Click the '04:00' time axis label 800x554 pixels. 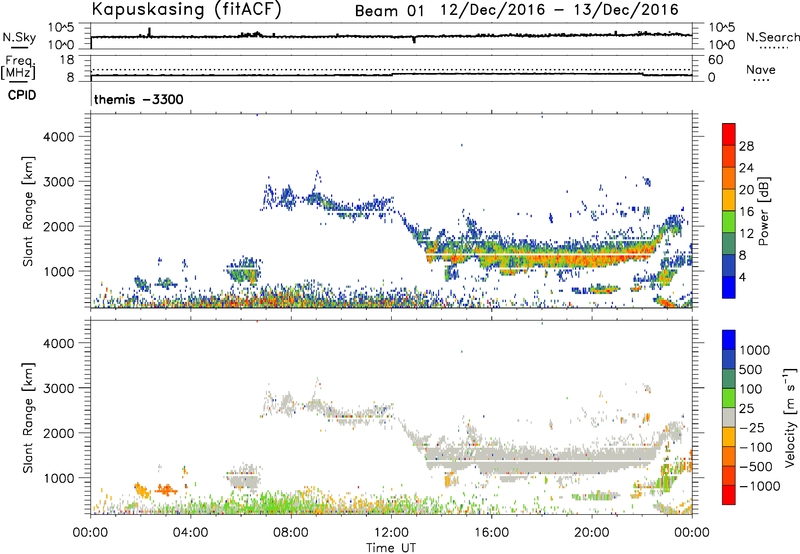(x=191, y=533)
